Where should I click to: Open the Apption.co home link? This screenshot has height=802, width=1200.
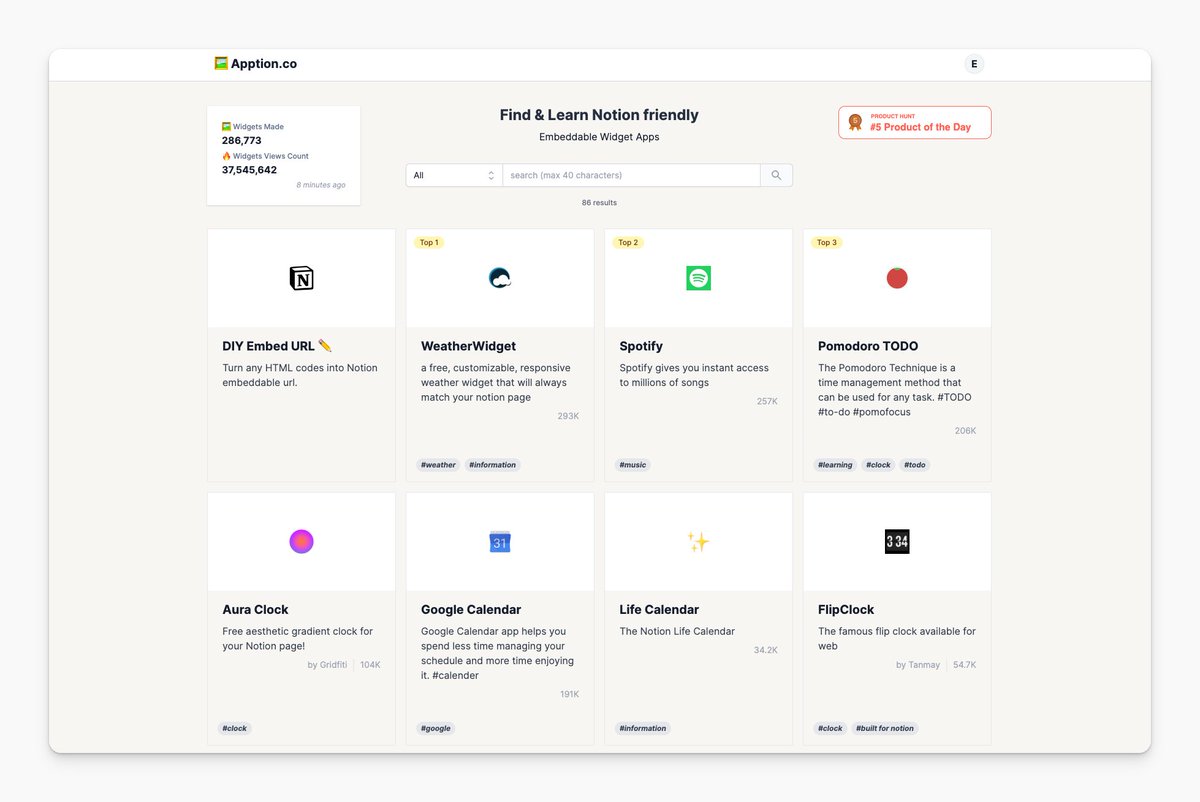coord(256,64)
